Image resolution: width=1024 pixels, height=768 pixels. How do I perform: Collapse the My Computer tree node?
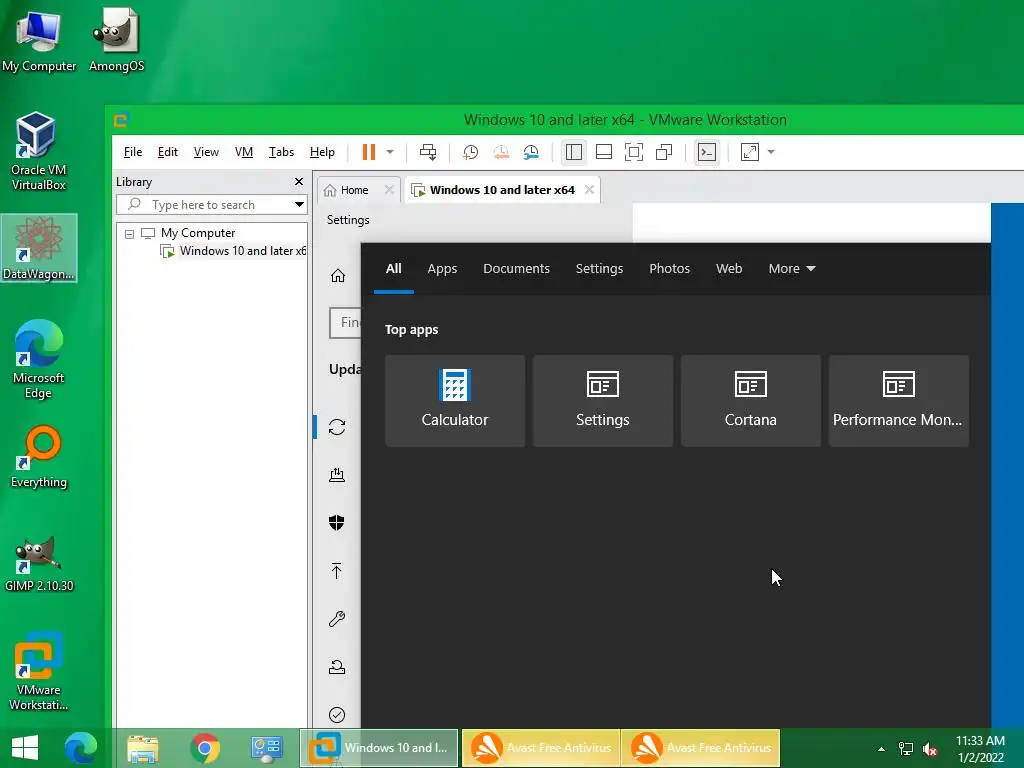coord(129,233)
